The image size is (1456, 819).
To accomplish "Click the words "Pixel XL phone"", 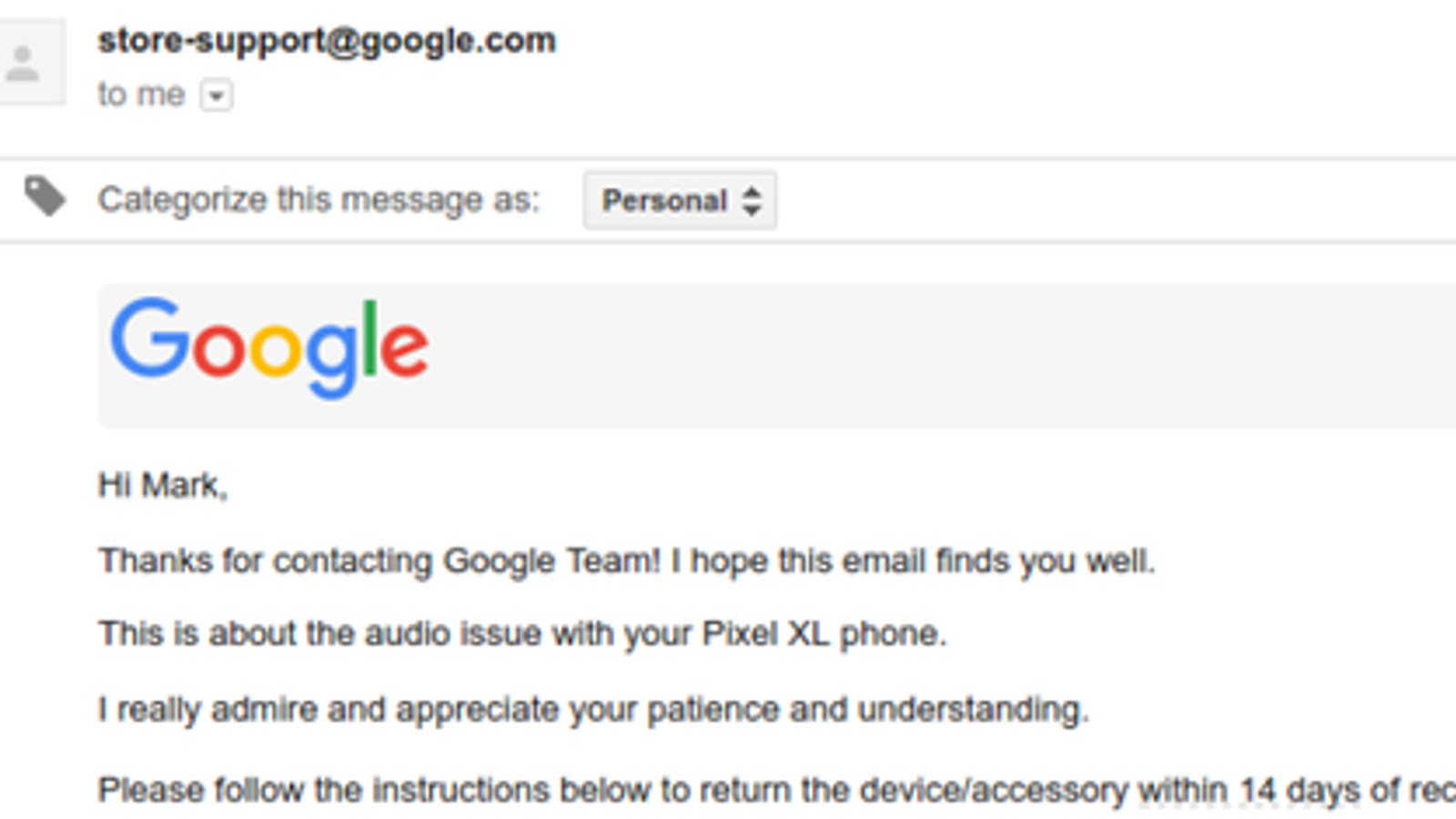I will 824,633.
